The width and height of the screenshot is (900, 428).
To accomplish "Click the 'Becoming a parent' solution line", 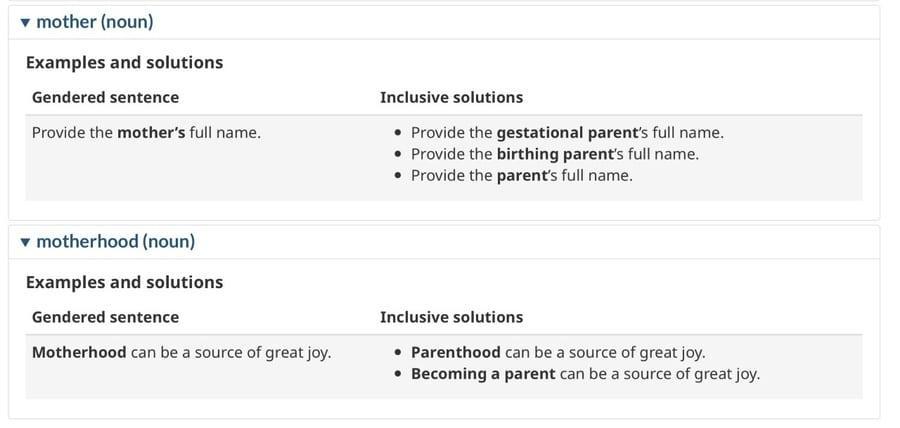I will click(585, 374).
